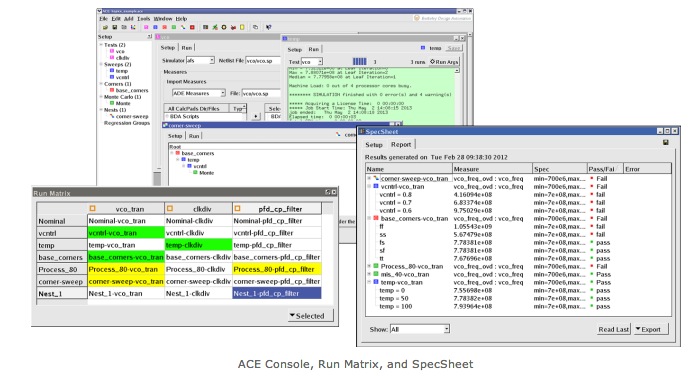
Task: Open the File menu
Action: (104, 19)
